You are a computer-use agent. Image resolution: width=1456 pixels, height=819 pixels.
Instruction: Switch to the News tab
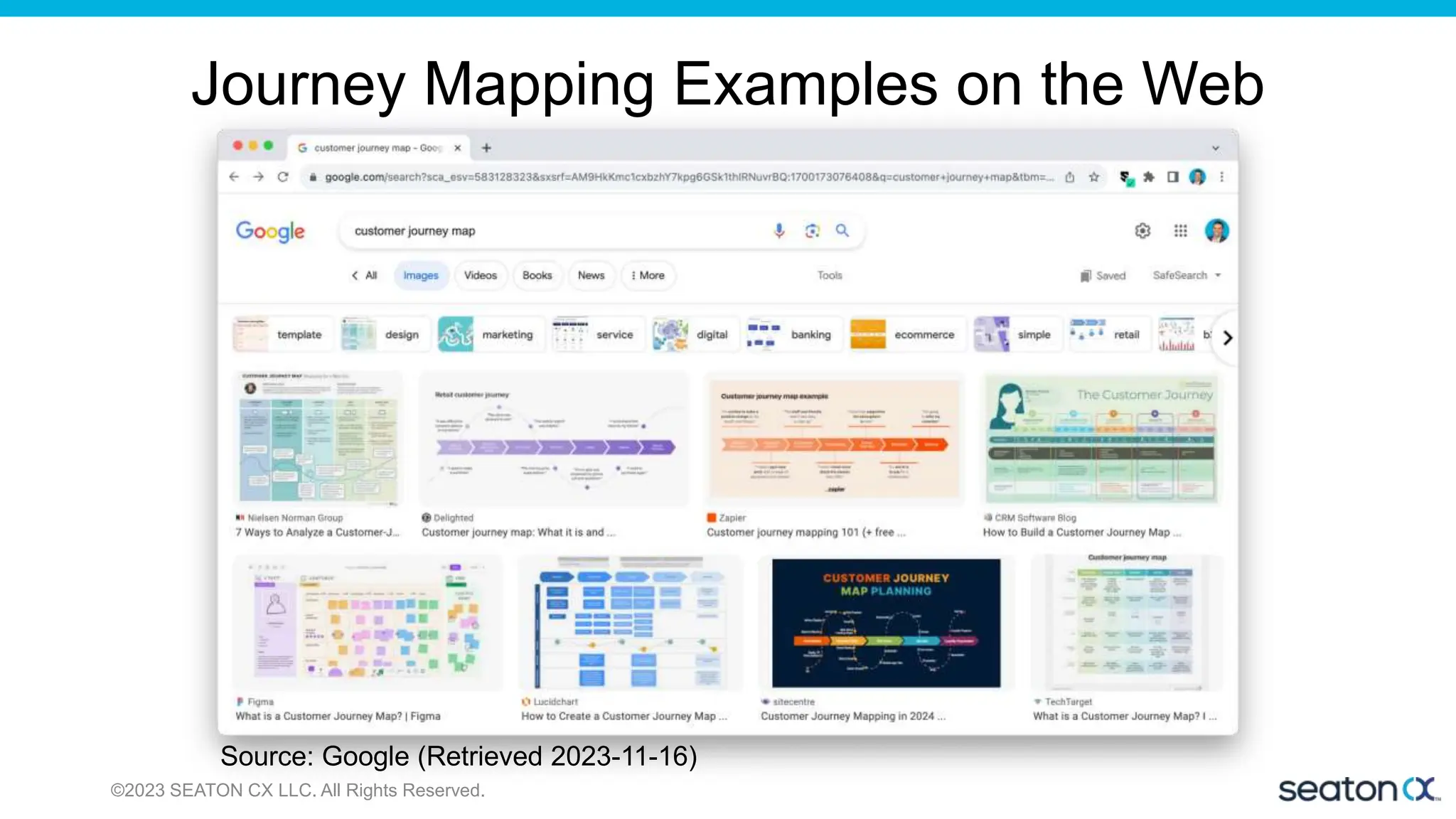(591, 275)
